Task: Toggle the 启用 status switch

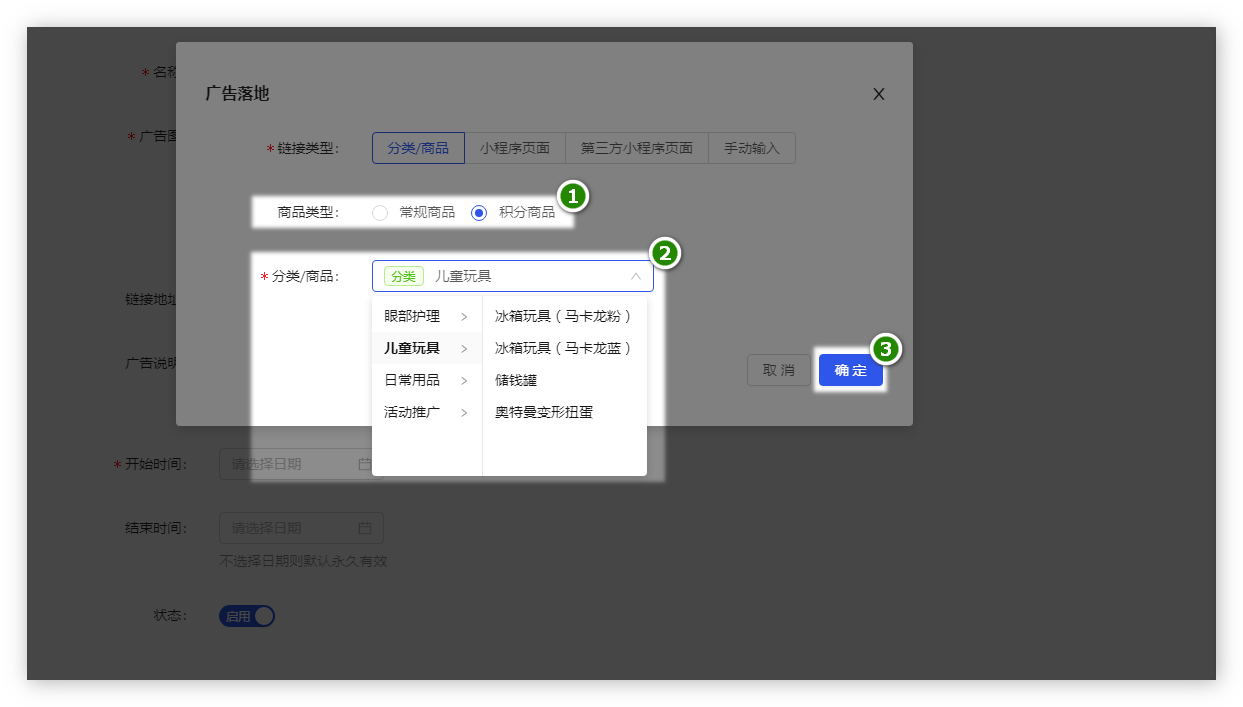Action: coord(247,616)
